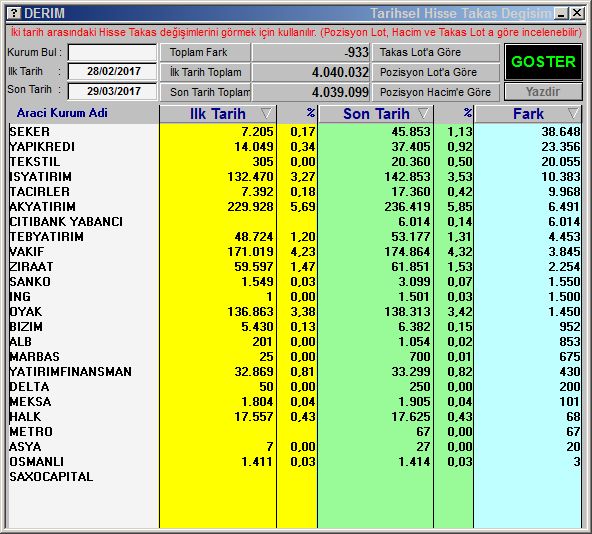Select the SANKO row
The width and height of the screenshot is (592, 534).
tap(294, 281)
